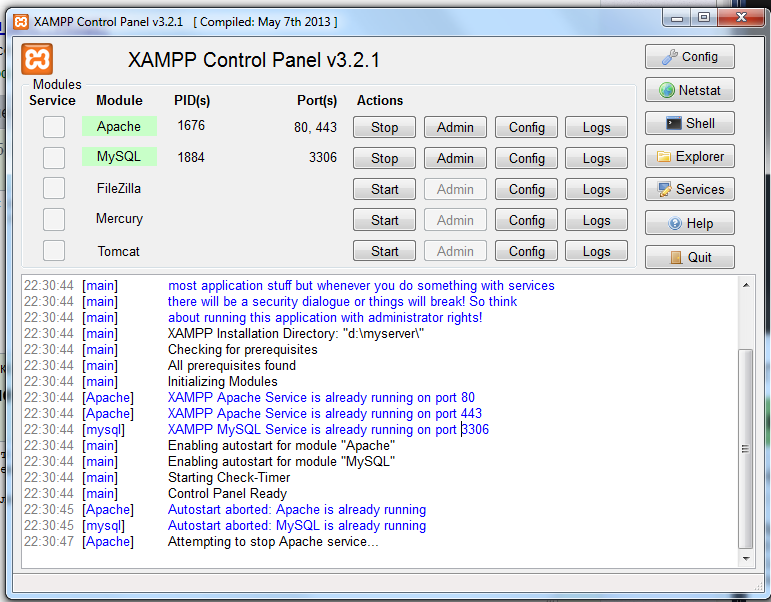Start the FileZilla module
This screenshot has width=771, height=602.
coord(385,189)
